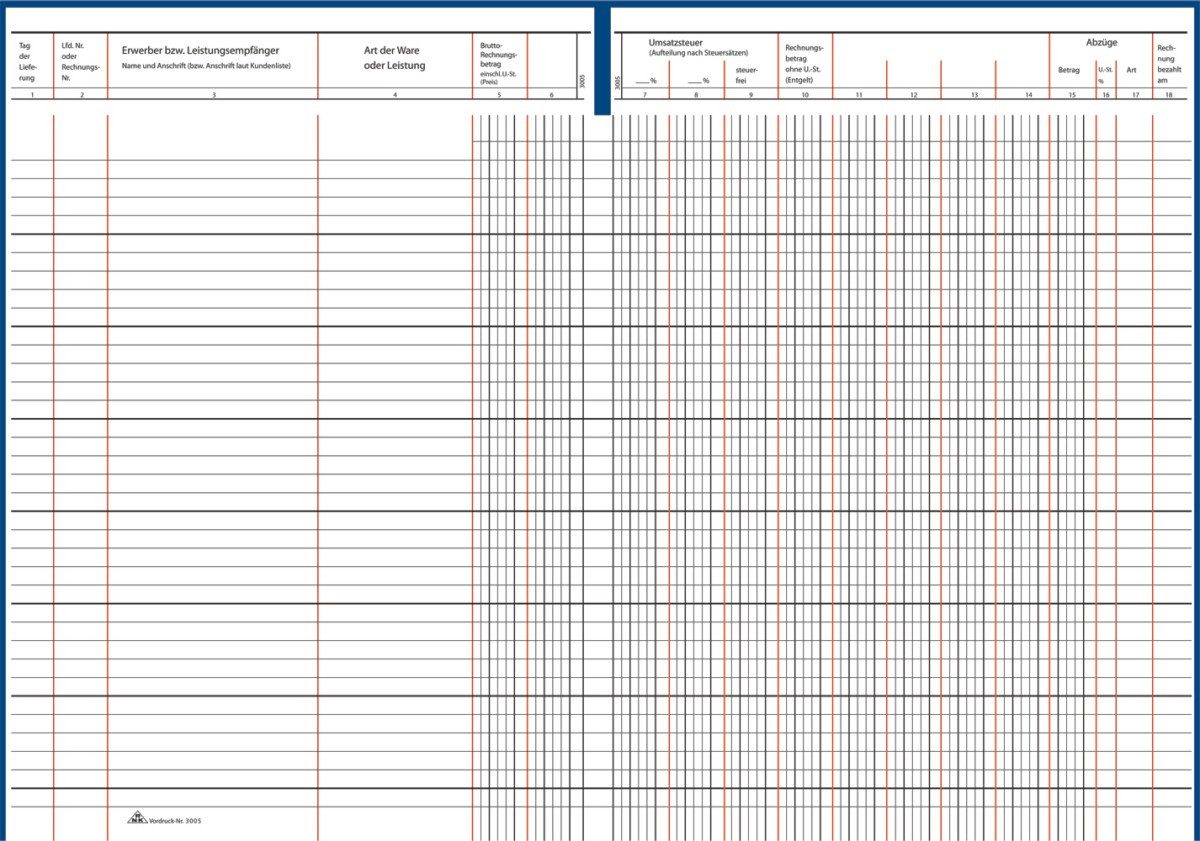Select 'Rechnungsbetrag ohne U.-St.' header
The width and height of the screenshot is (1200, 841).
[x=803, y=63]
